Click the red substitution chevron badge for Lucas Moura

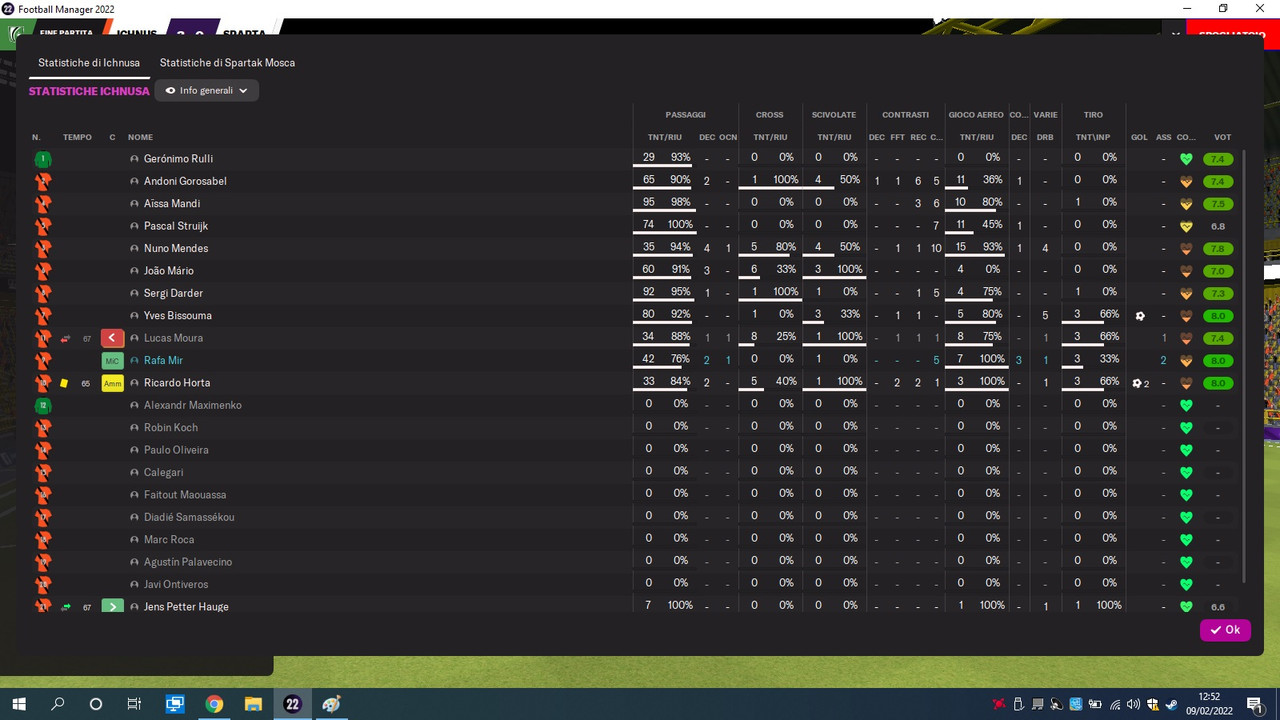(x=113, y=338)
